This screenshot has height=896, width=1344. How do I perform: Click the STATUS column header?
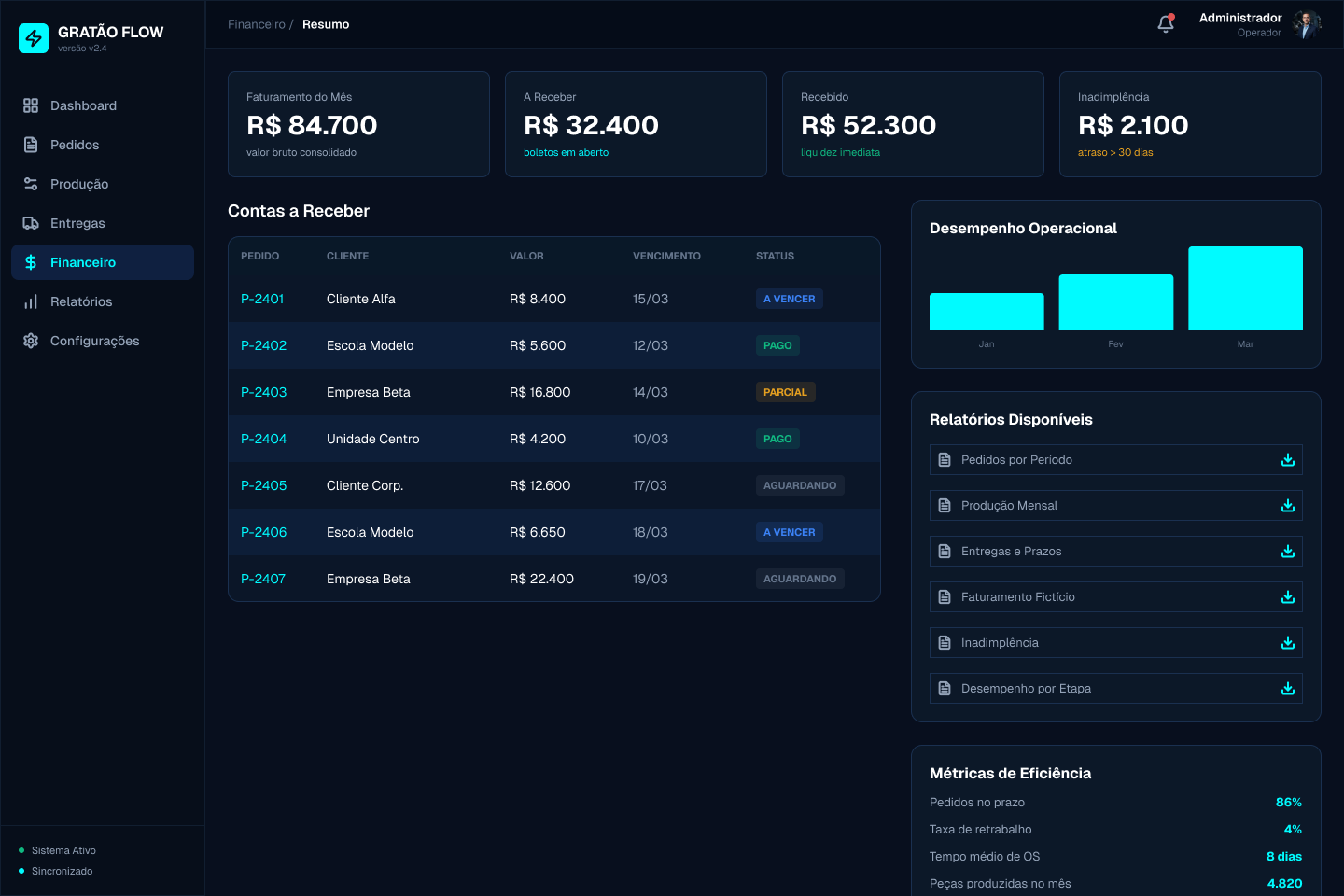tap(775, 256)
